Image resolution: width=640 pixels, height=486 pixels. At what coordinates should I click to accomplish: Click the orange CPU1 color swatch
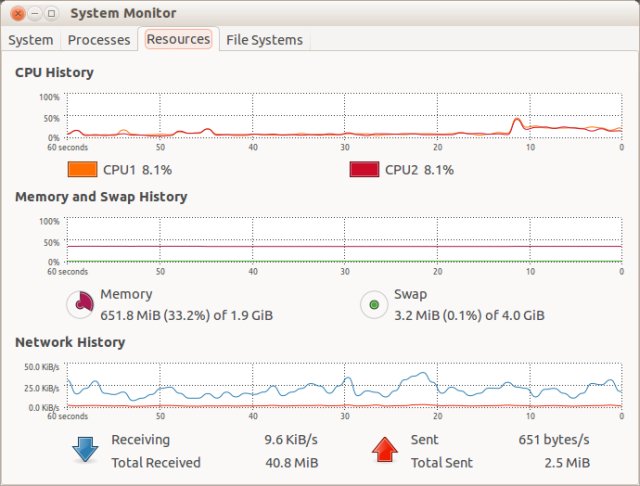(x=82, y=170)
